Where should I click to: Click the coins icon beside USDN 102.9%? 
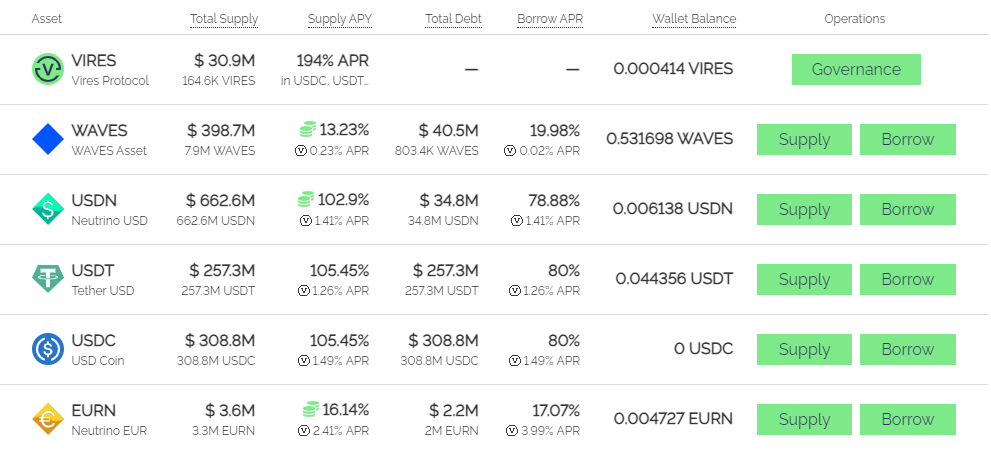306,200
